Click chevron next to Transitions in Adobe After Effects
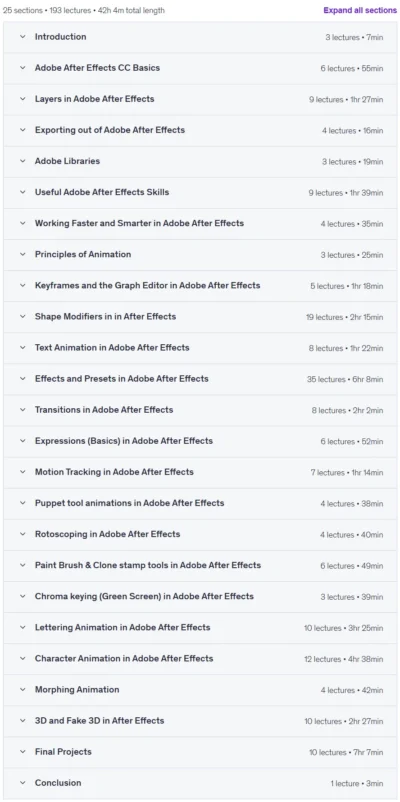Image resolution: width=400 pixels, height=802 pixels. click(x=23, y=410)
